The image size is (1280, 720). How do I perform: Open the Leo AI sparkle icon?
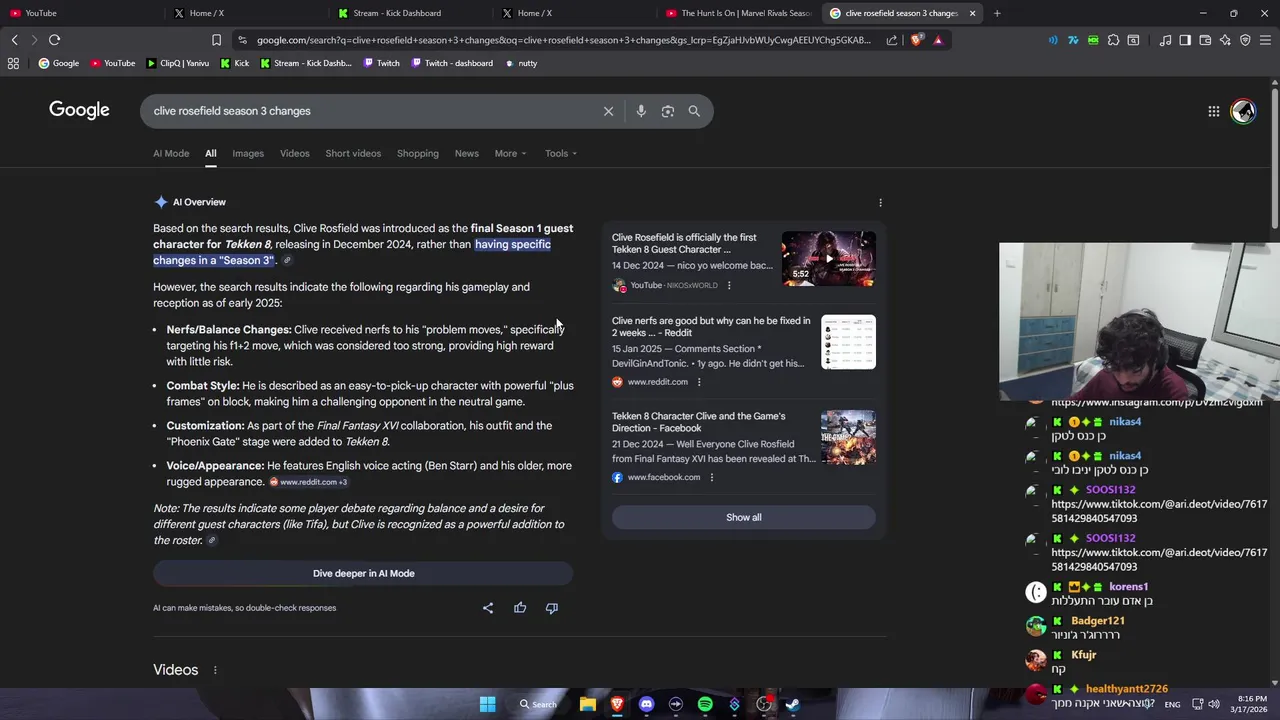pos(1225,40)
